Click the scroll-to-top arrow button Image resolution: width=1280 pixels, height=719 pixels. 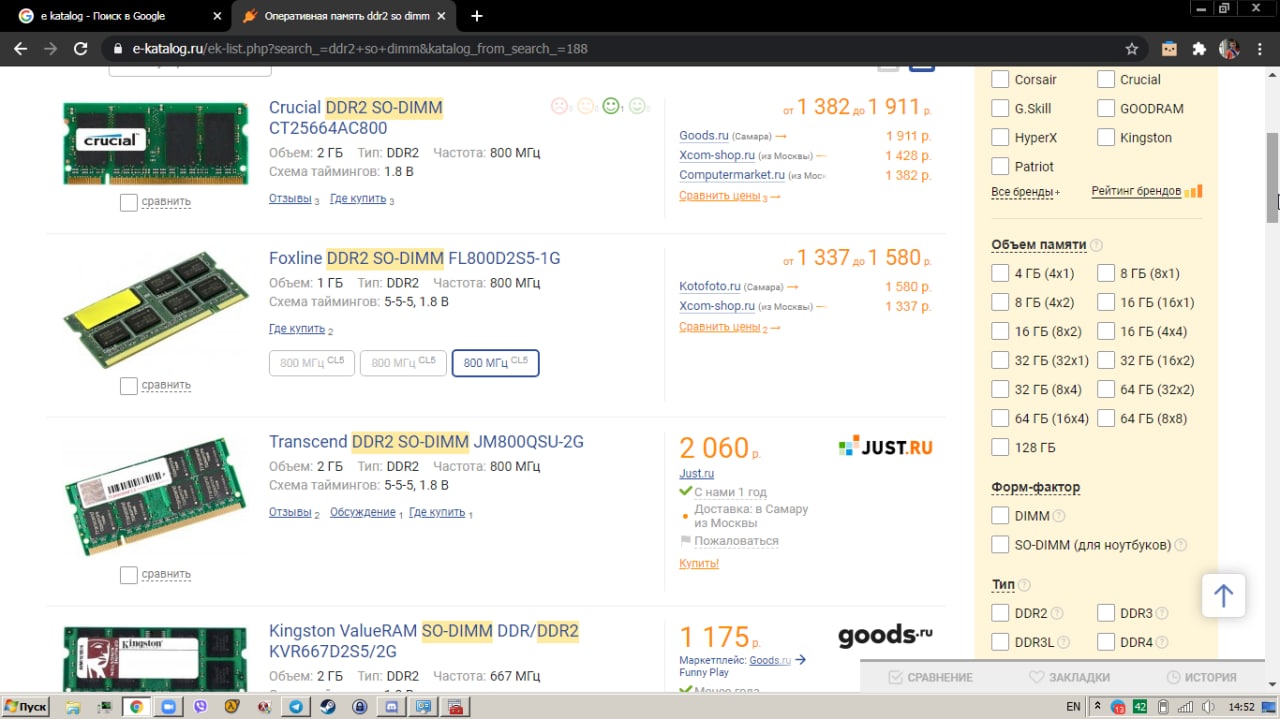point(1223,596)
